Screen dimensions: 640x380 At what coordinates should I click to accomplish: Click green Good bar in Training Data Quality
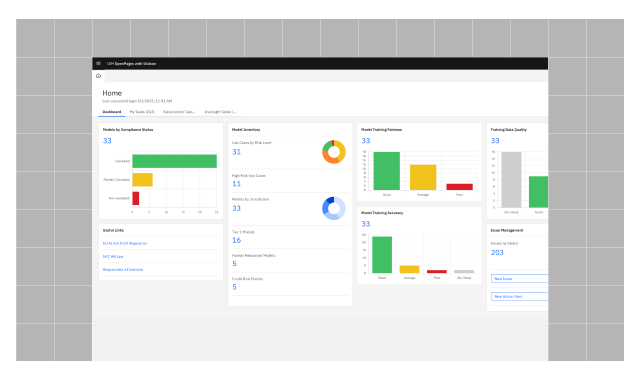pos(538,192)
